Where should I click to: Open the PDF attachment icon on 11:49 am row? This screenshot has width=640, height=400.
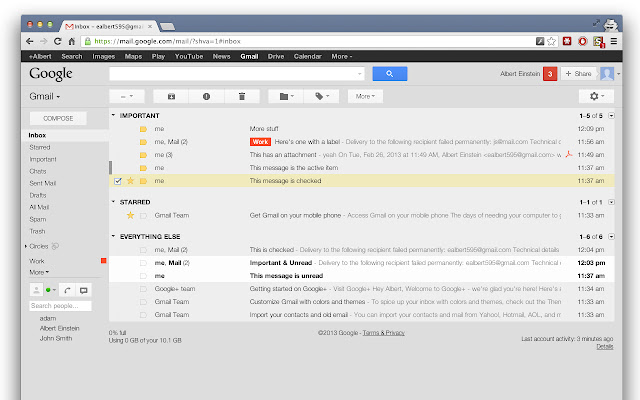[x=569, y=155]
